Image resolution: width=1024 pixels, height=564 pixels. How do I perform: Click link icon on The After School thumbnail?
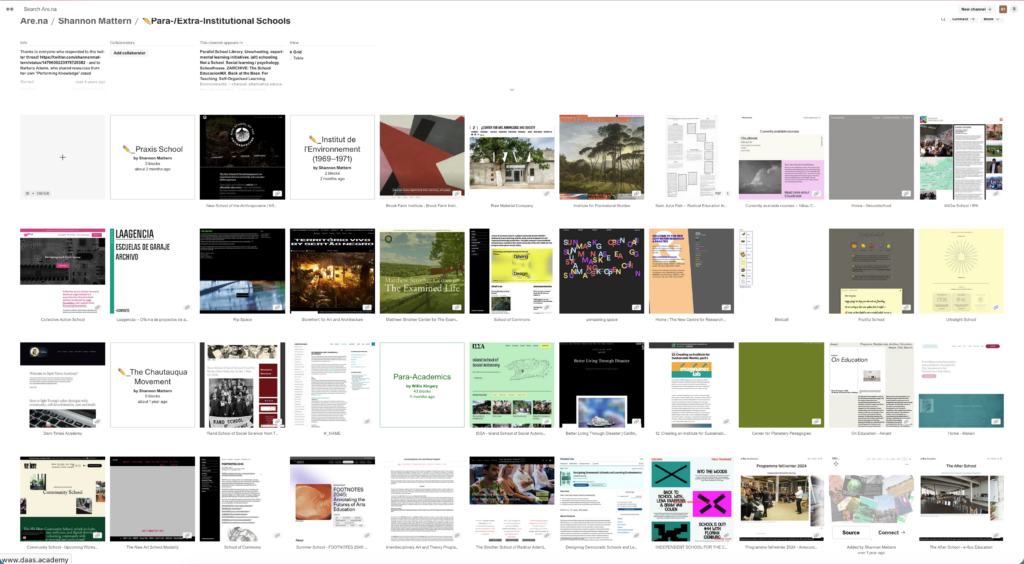(996, 535)
